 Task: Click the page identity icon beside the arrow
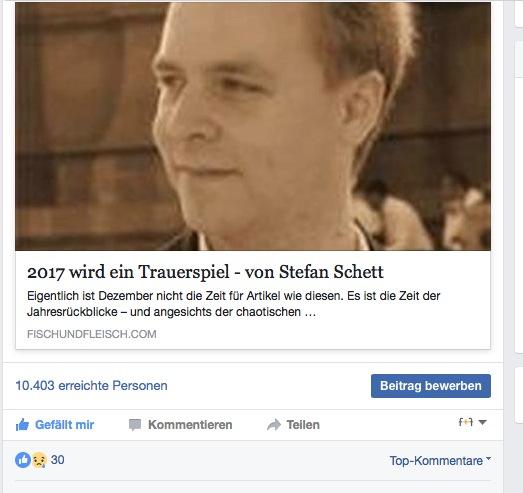pos(466,422)
